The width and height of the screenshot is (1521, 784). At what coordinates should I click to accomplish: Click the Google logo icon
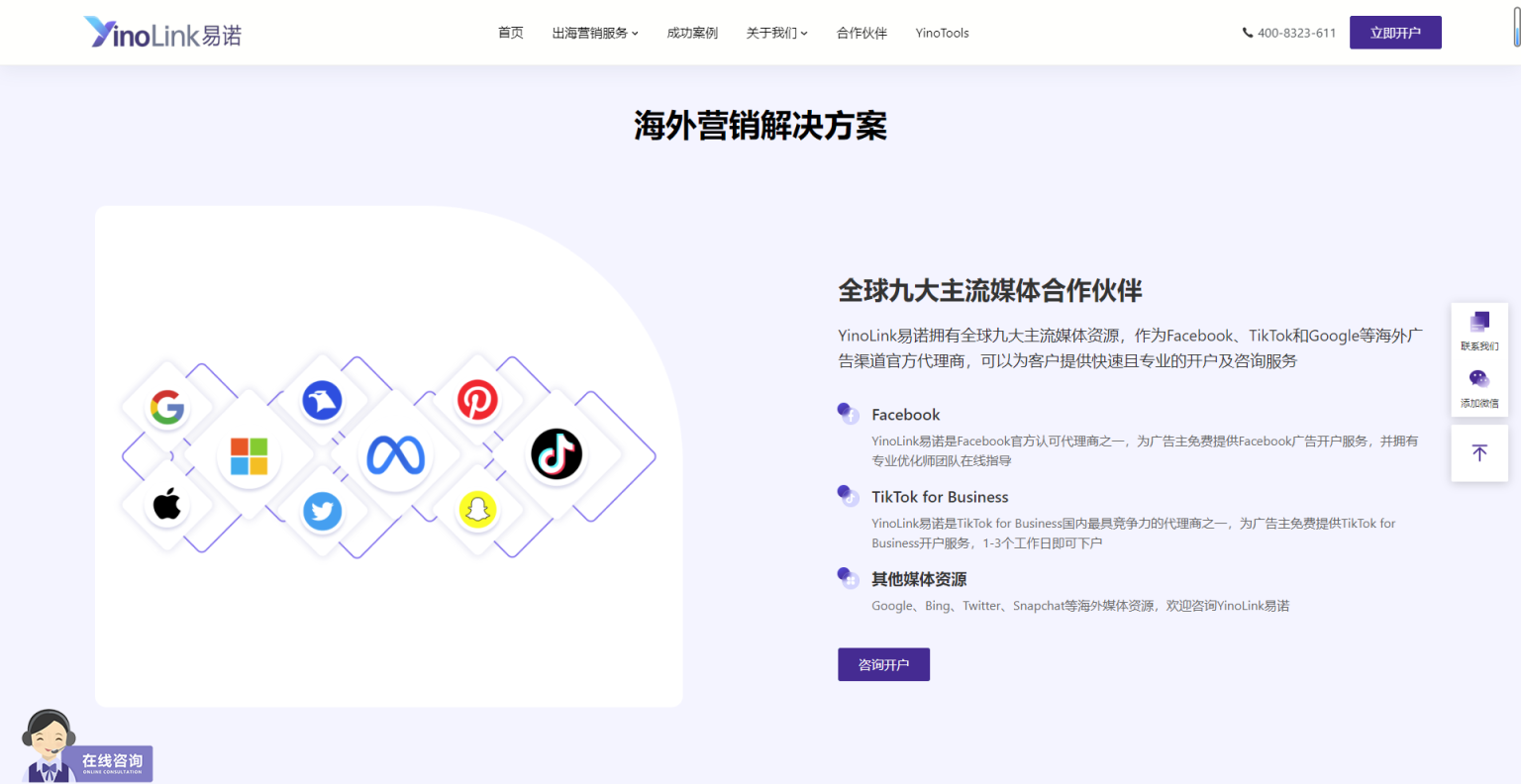coord(167,407)
